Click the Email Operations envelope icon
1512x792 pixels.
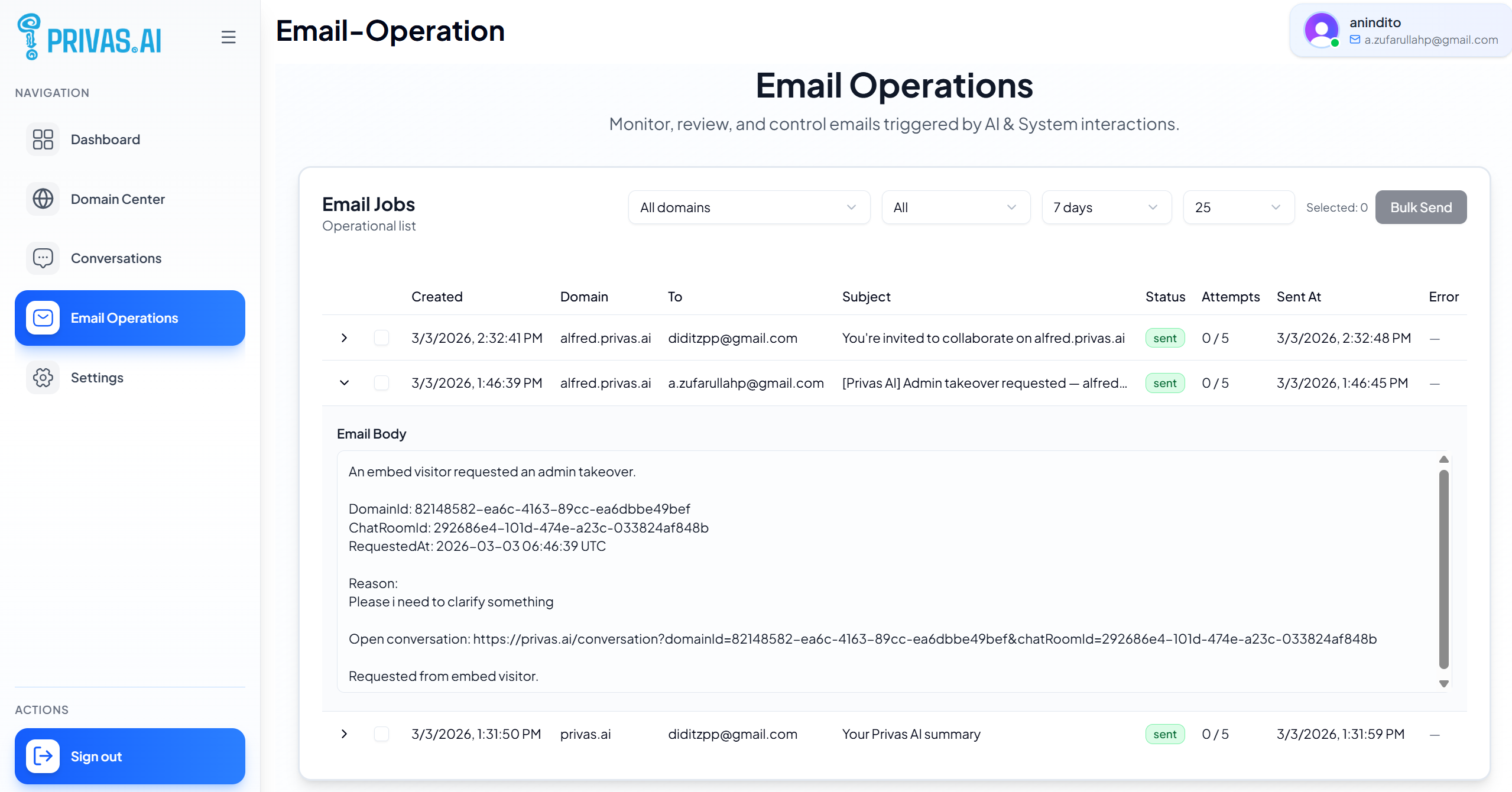coord(43,318)
